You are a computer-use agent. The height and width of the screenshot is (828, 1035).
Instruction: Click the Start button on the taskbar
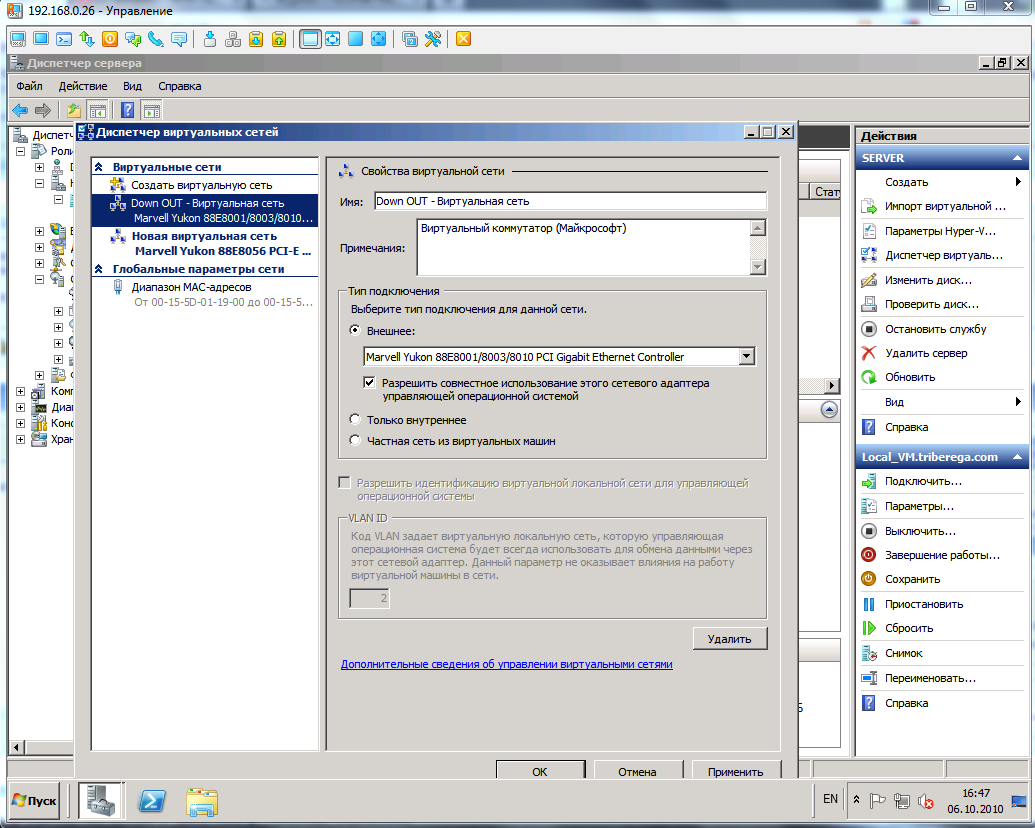pos(34,801)
